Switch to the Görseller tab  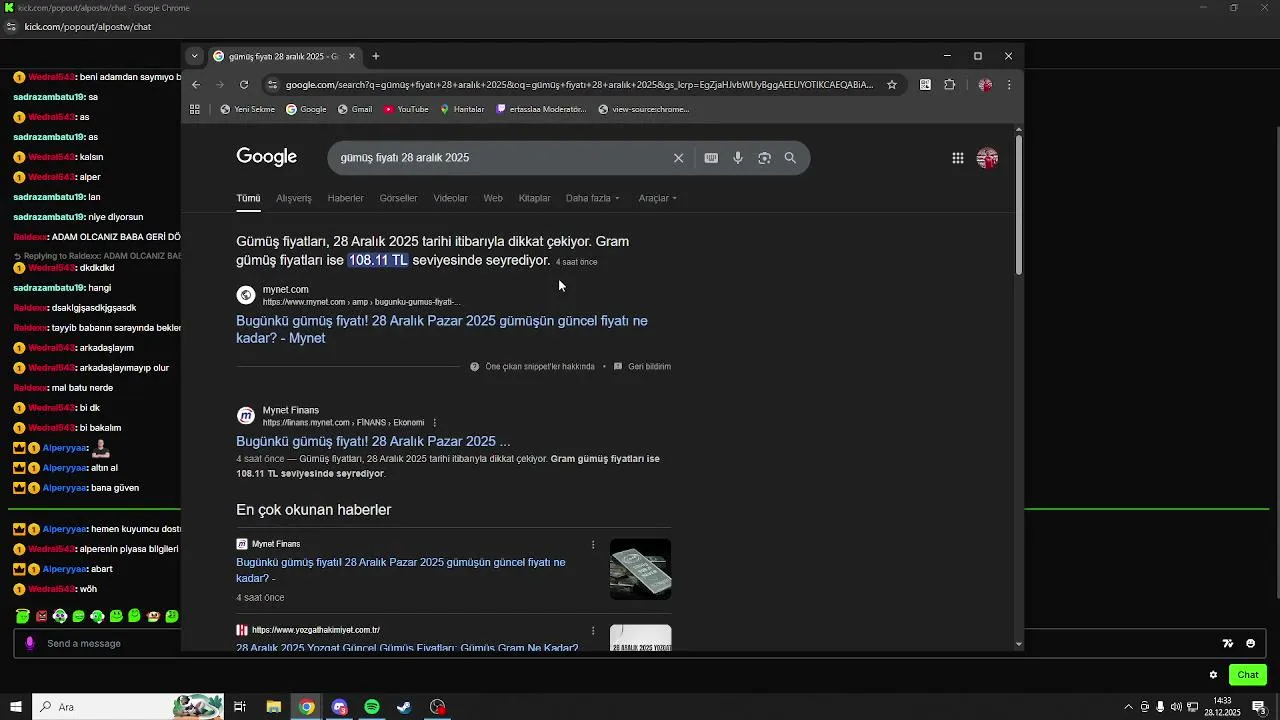398,198
